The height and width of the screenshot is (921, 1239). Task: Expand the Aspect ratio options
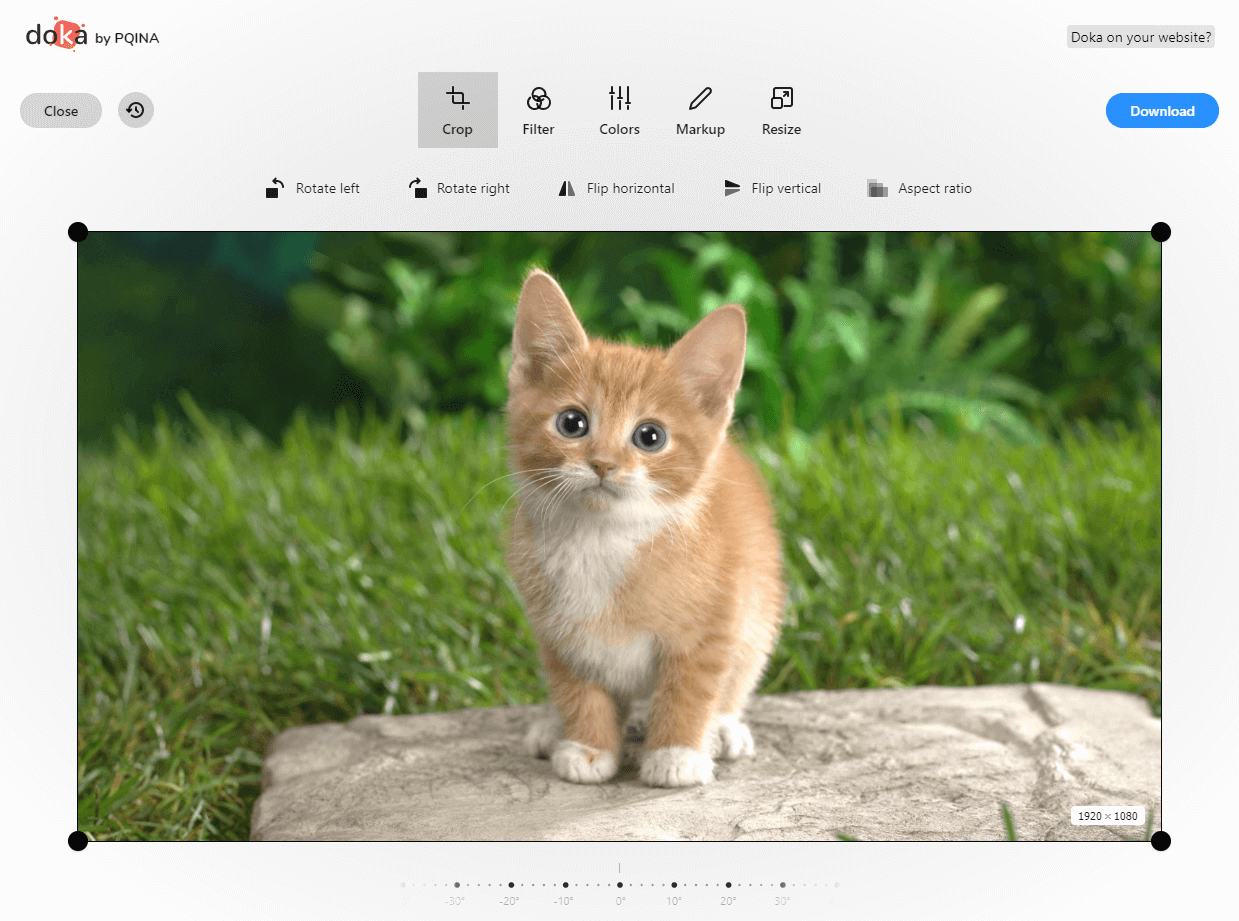coord(919,188)
